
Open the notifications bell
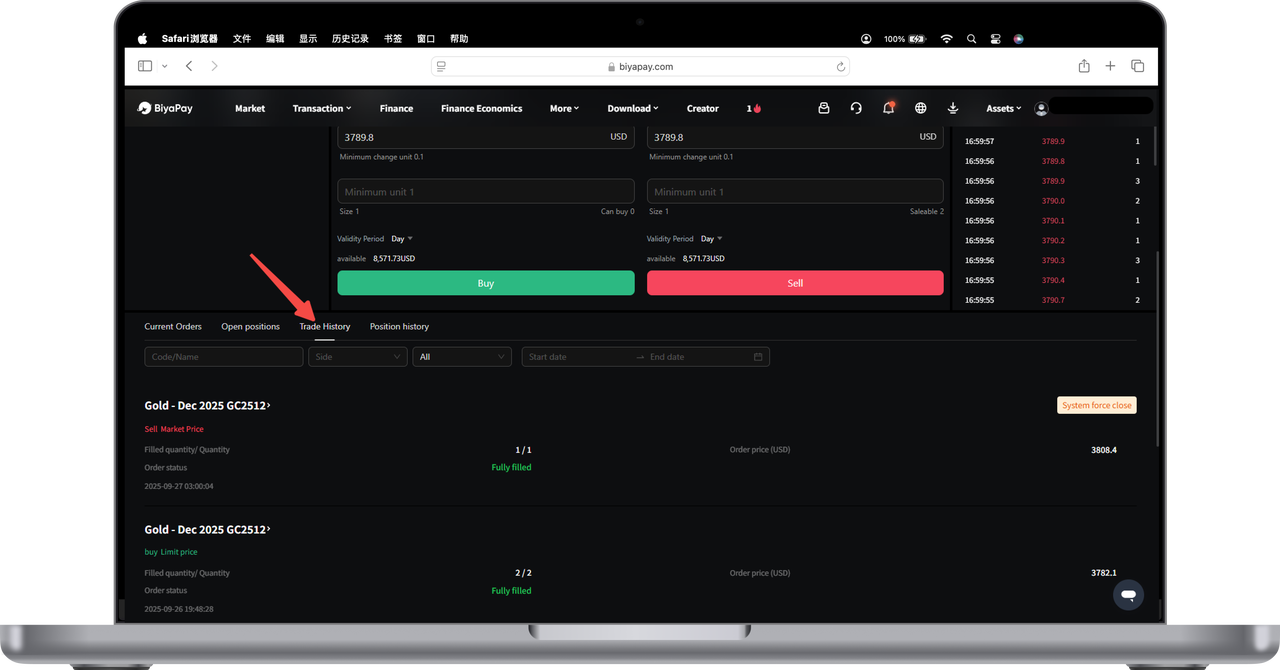(888, 108)
